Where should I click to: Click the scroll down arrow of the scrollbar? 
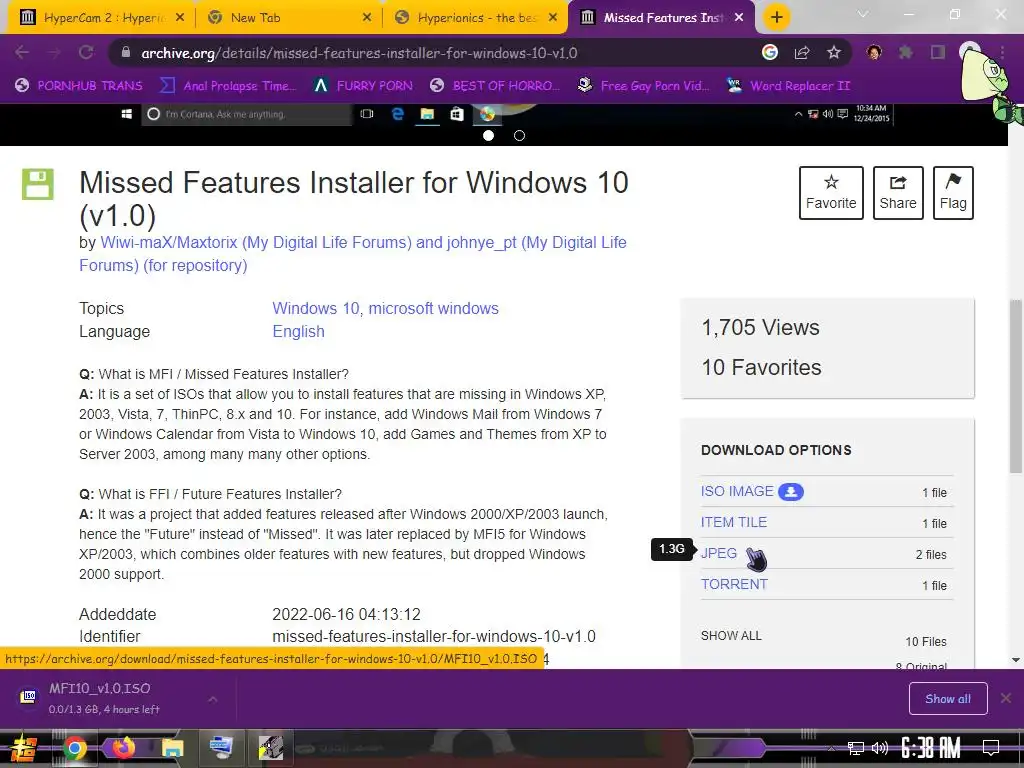[x=1016, y=660]
